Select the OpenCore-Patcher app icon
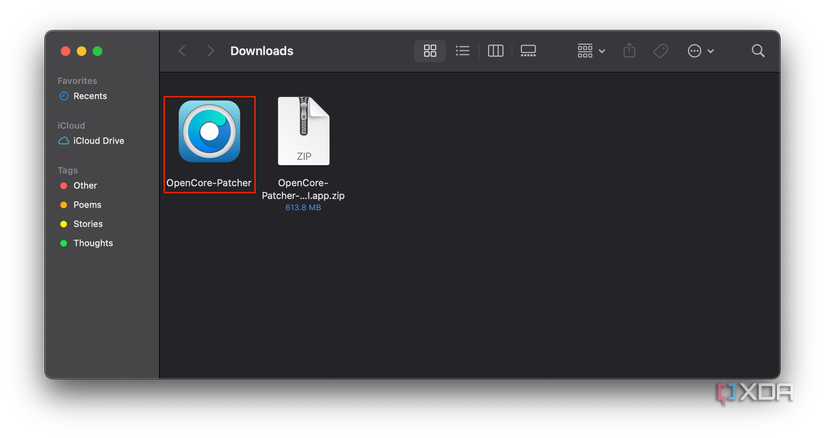825x438 pixels. 209,132
